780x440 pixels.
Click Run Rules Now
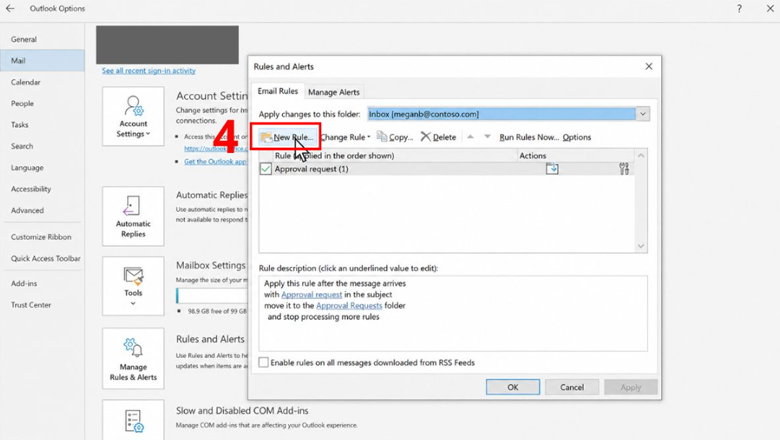529,137
